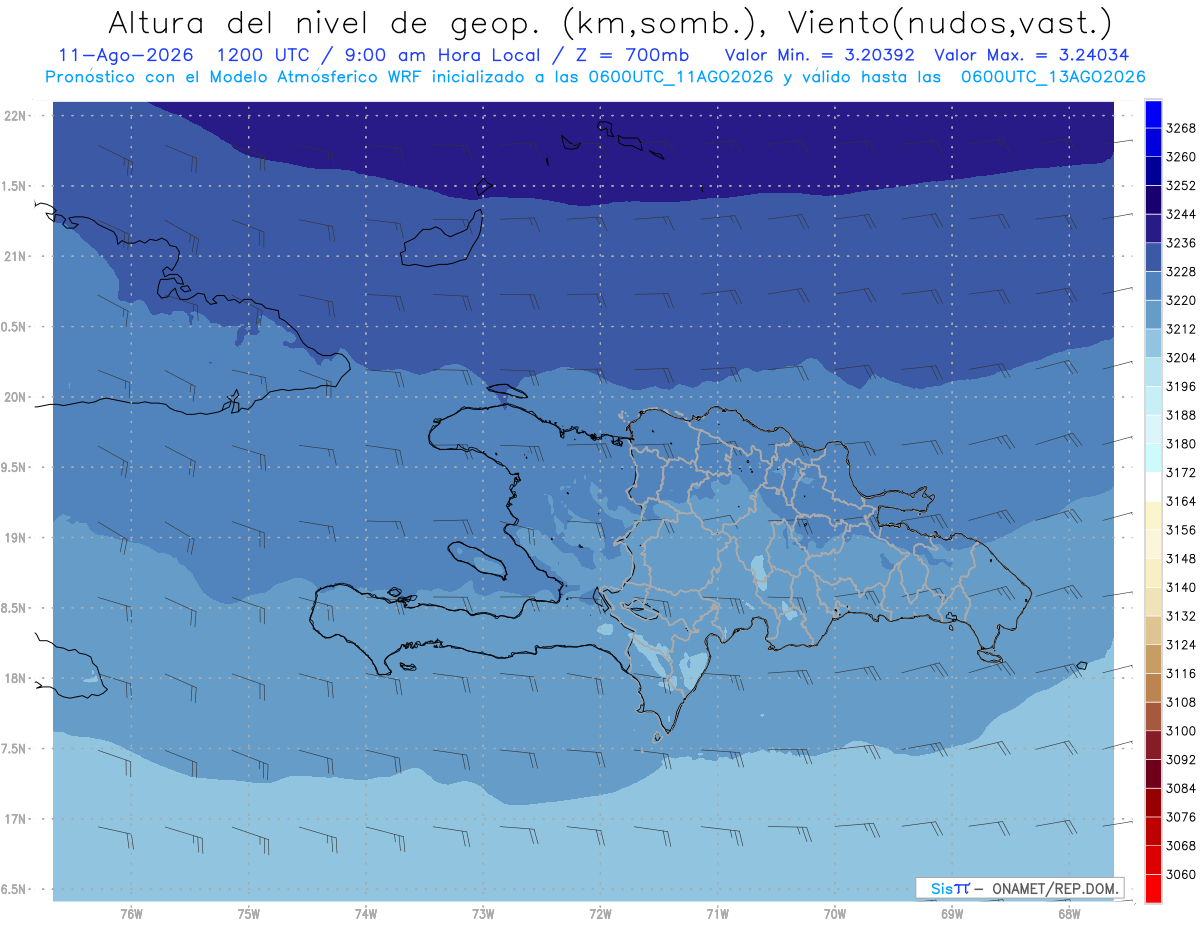Click the 'Modelo Atmosferico WRF' forecast line
Image resolution: width=1200 pixels, height=927 pixels.
[595, 76]
